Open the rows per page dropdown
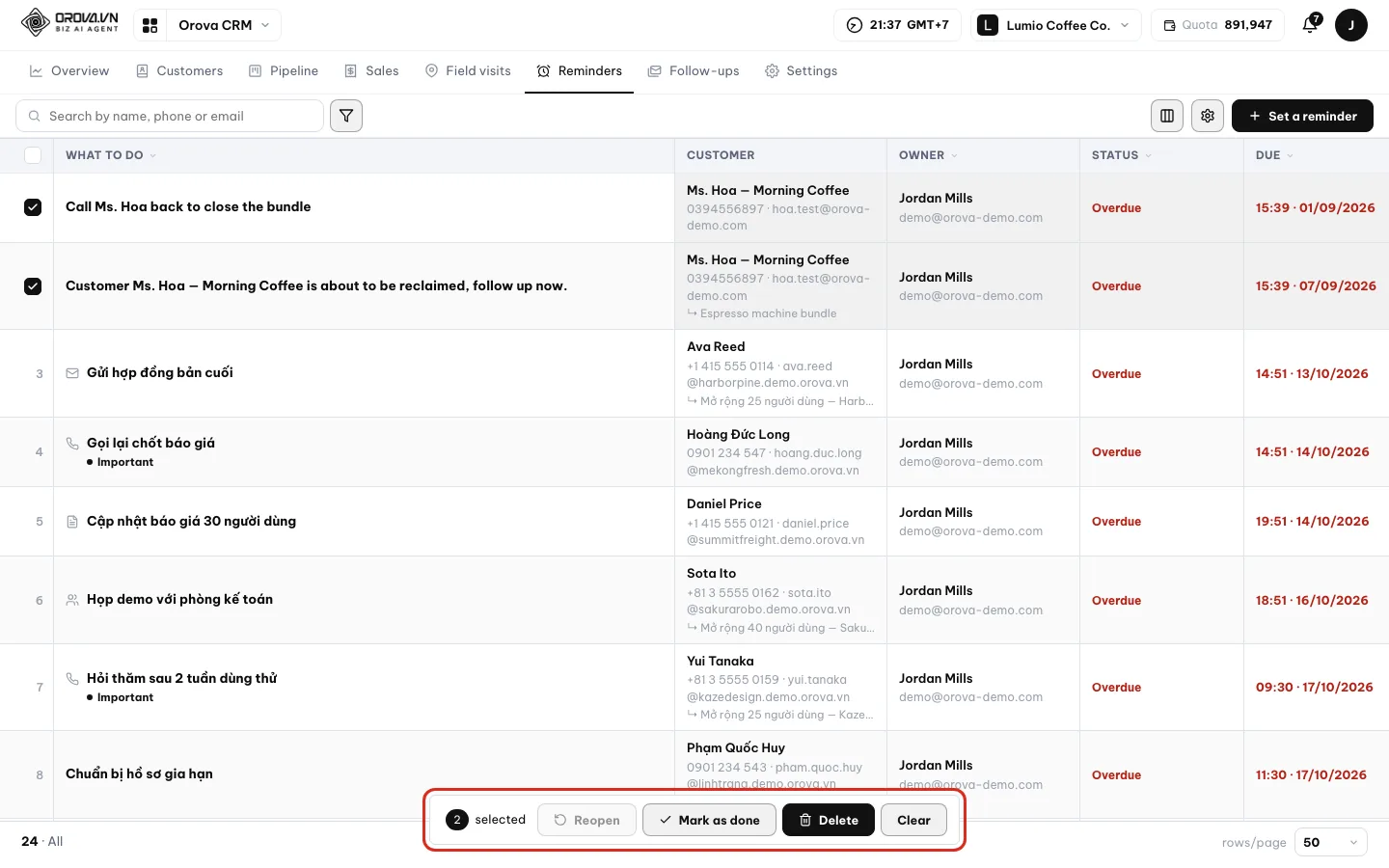 (1330, 842)
